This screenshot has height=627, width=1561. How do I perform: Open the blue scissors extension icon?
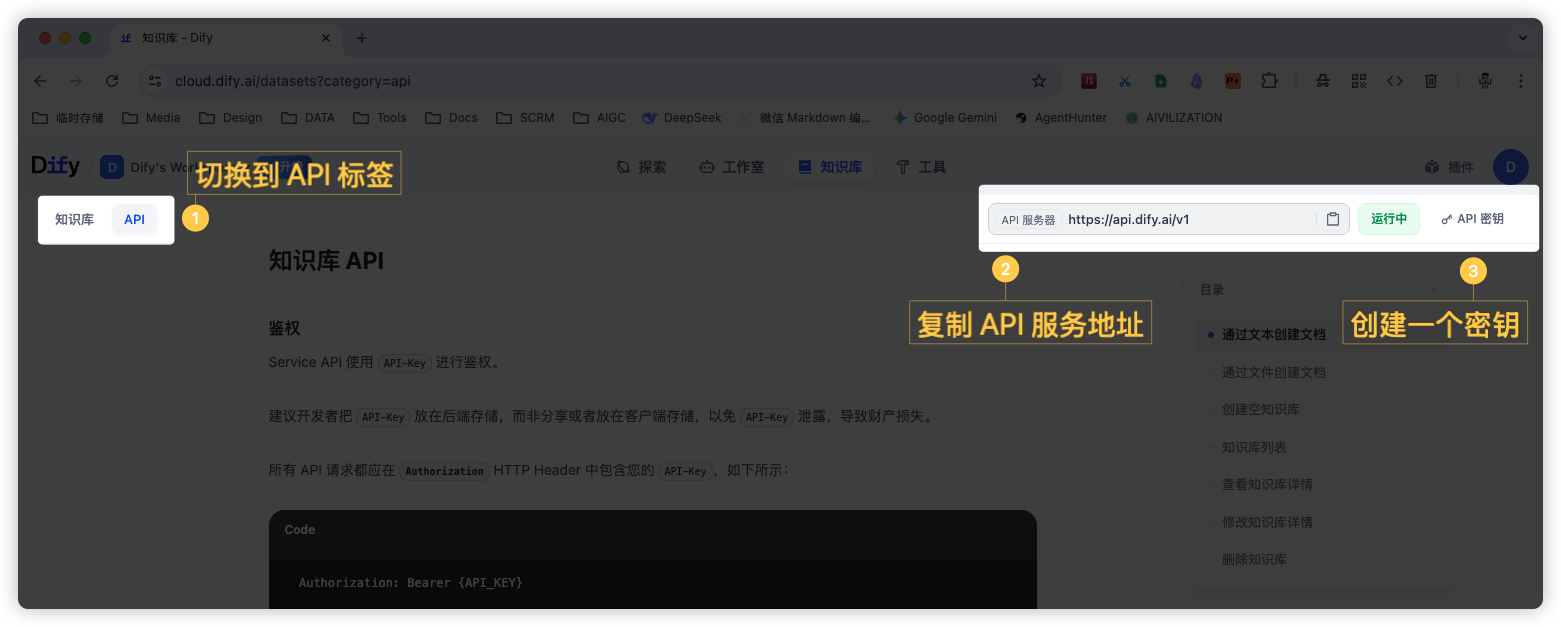tap(1125, 81)
